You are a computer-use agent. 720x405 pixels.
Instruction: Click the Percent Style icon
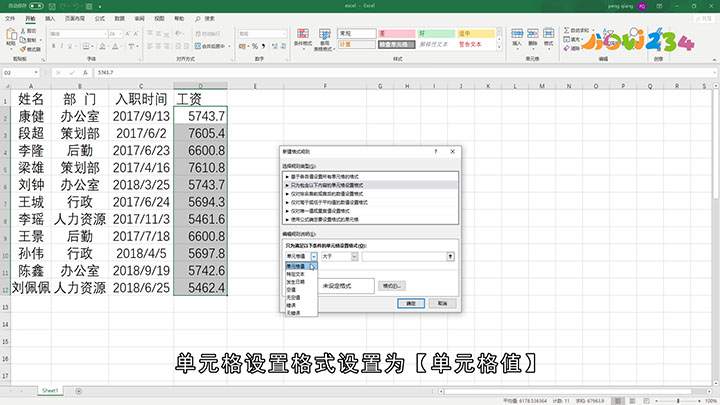coord(255,46)
